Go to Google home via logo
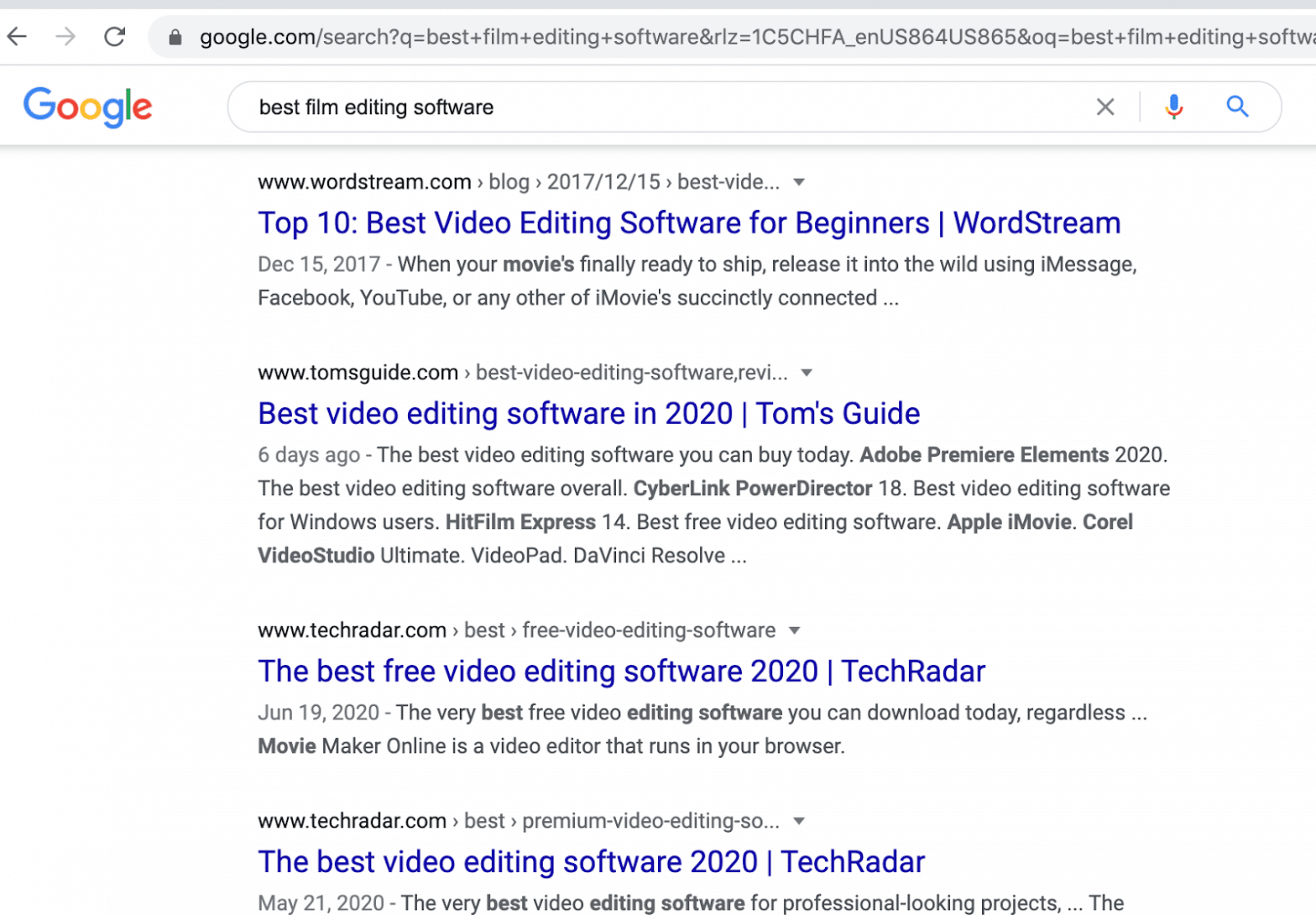This screenshot has width=1316, height=915. coord(88,107)
